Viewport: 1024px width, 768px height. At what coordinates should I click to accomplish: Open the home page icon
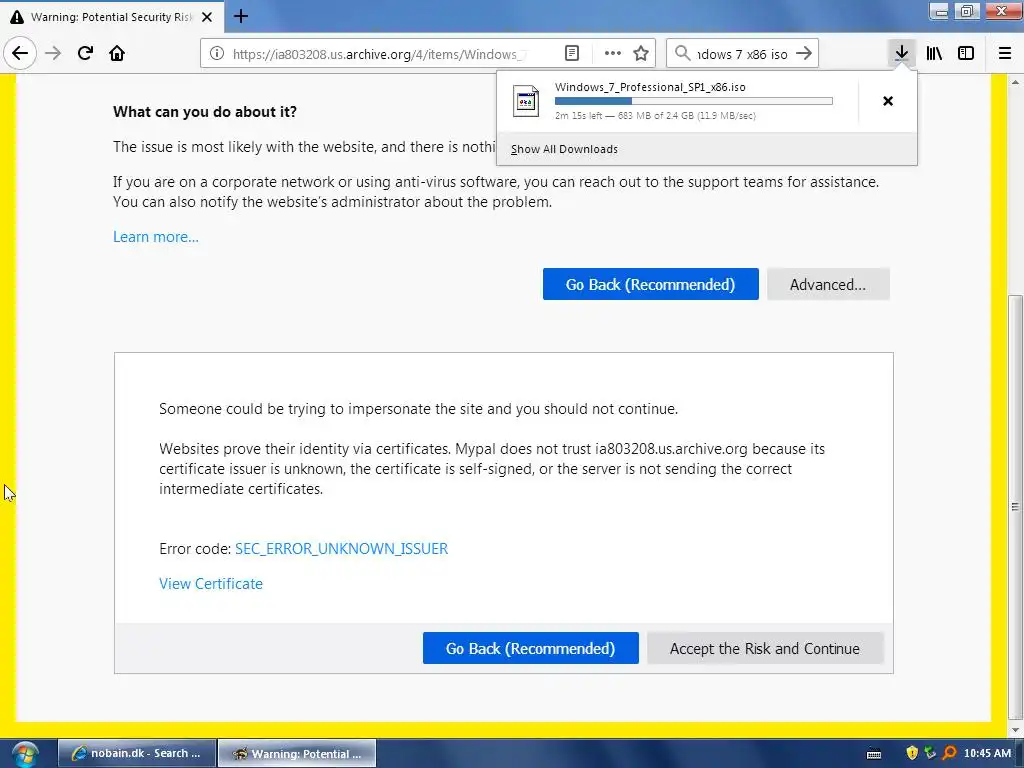tap(117, 53)
